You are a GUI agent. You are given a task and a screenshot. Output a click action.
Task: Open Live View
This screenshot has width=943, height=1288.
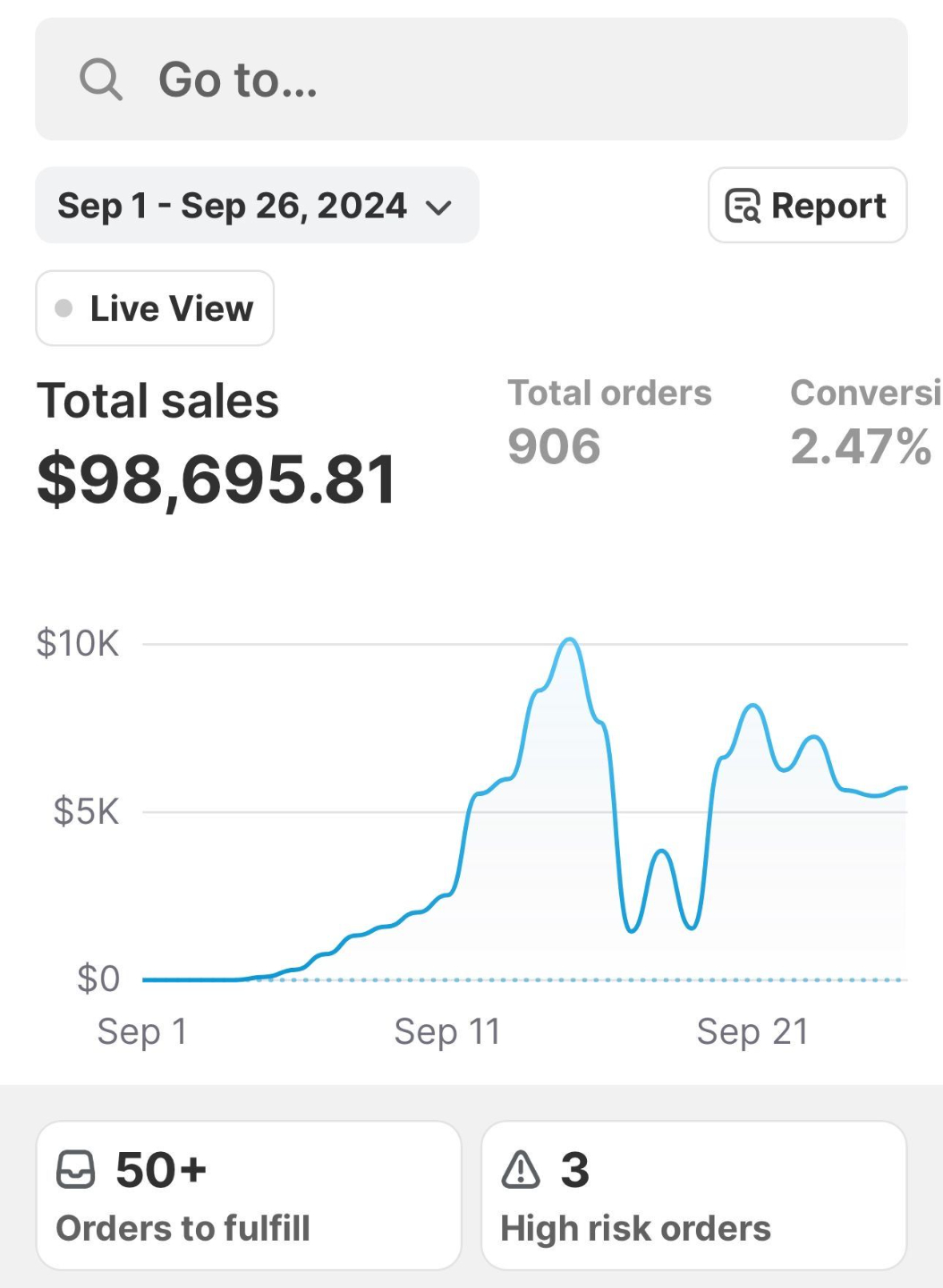coord(155,309)
